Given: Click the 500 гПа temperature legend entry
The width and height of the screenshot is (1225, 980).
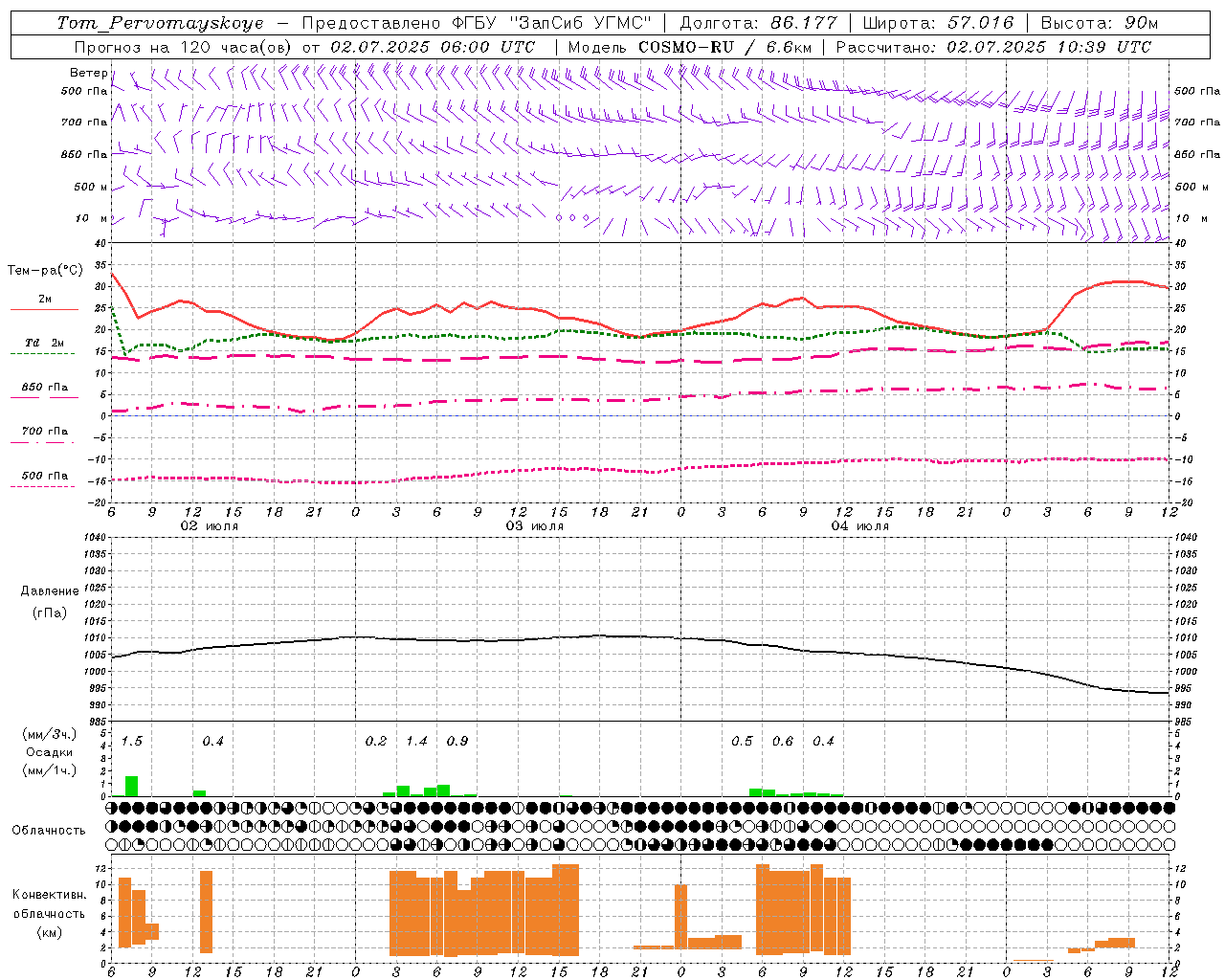Looking at the screenshot, I should click(x=44, y=476).
